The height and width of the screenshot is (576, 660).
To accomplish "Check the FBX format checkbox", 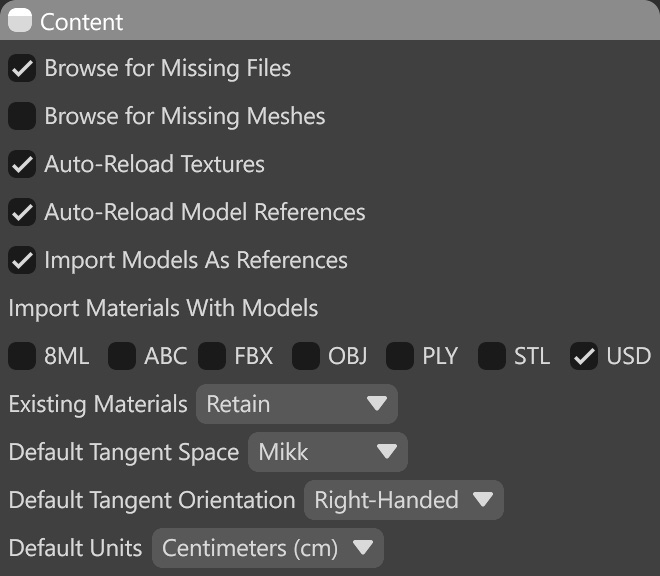I will click(212, 356).
